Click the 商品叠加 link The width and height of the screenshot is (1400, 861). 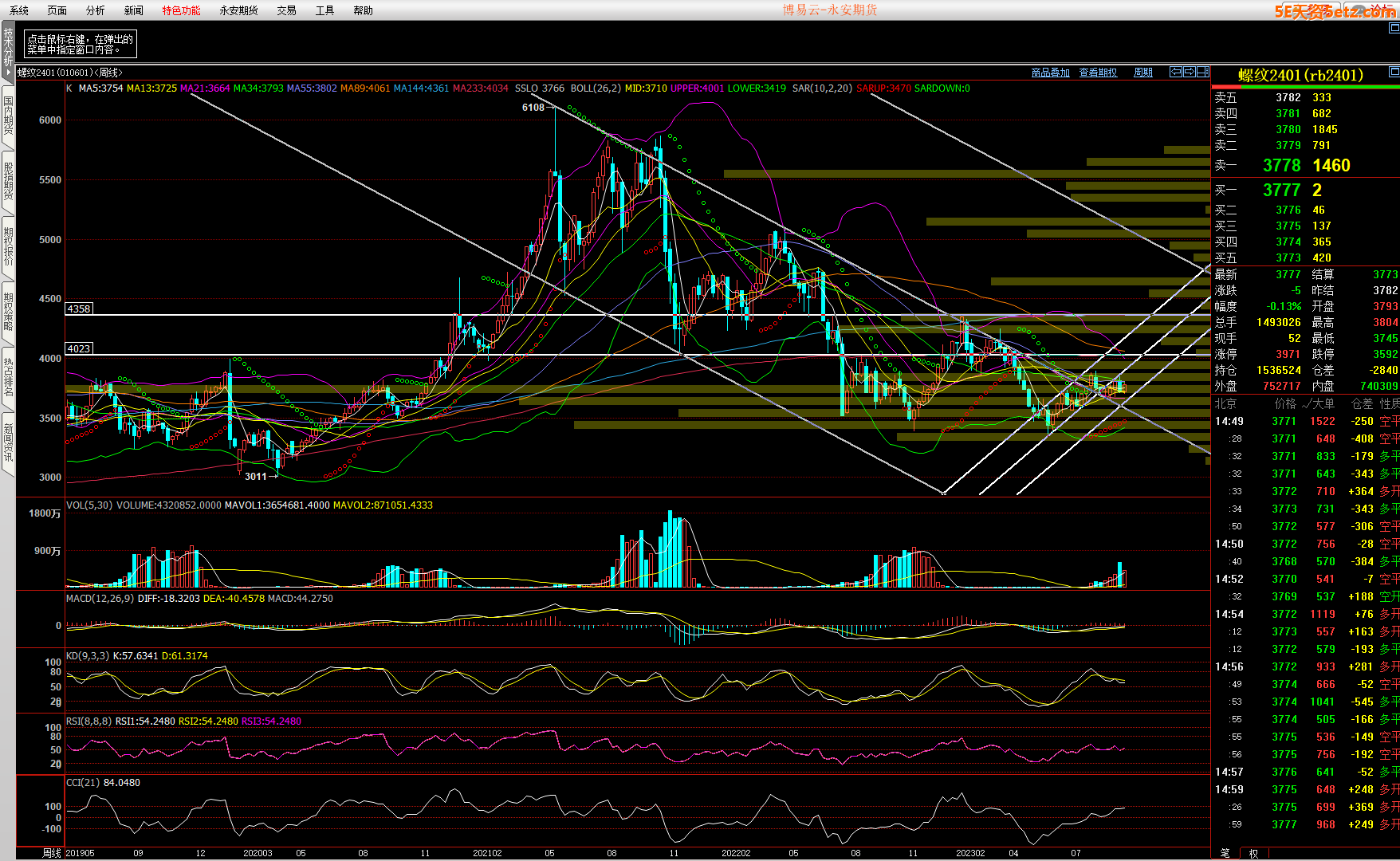[1050, 73]
